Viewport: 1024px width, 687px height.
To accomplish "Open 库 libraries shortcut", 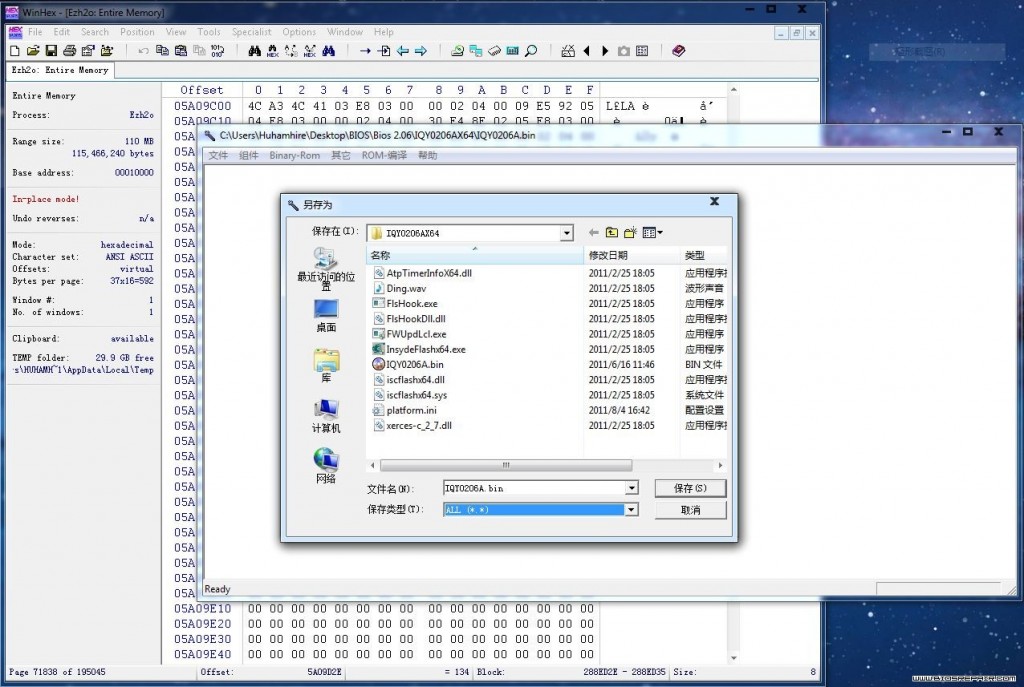I will click(326, 366).
